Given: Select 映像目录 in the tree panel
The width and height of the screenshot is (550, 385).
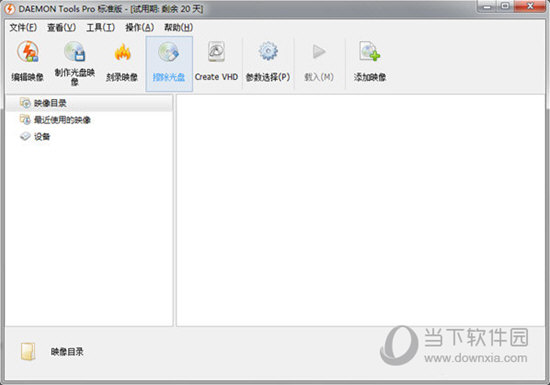Looking at the screenshot, I should [89, 103].
